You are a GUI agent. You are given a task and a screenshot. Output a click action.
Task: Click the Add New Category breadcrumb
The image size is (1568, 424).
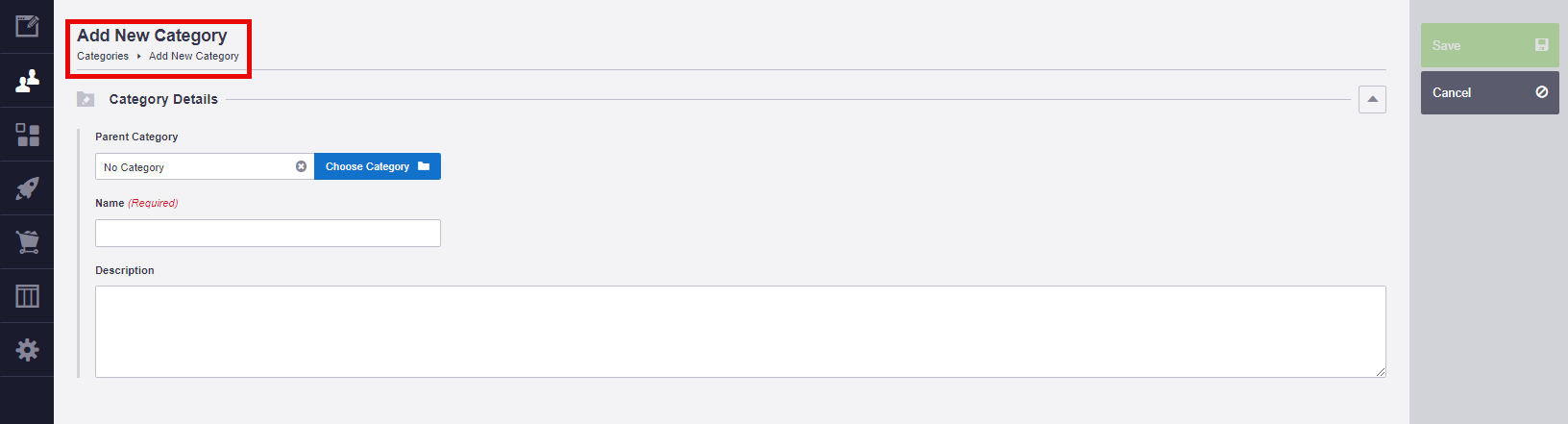point(194,56)
